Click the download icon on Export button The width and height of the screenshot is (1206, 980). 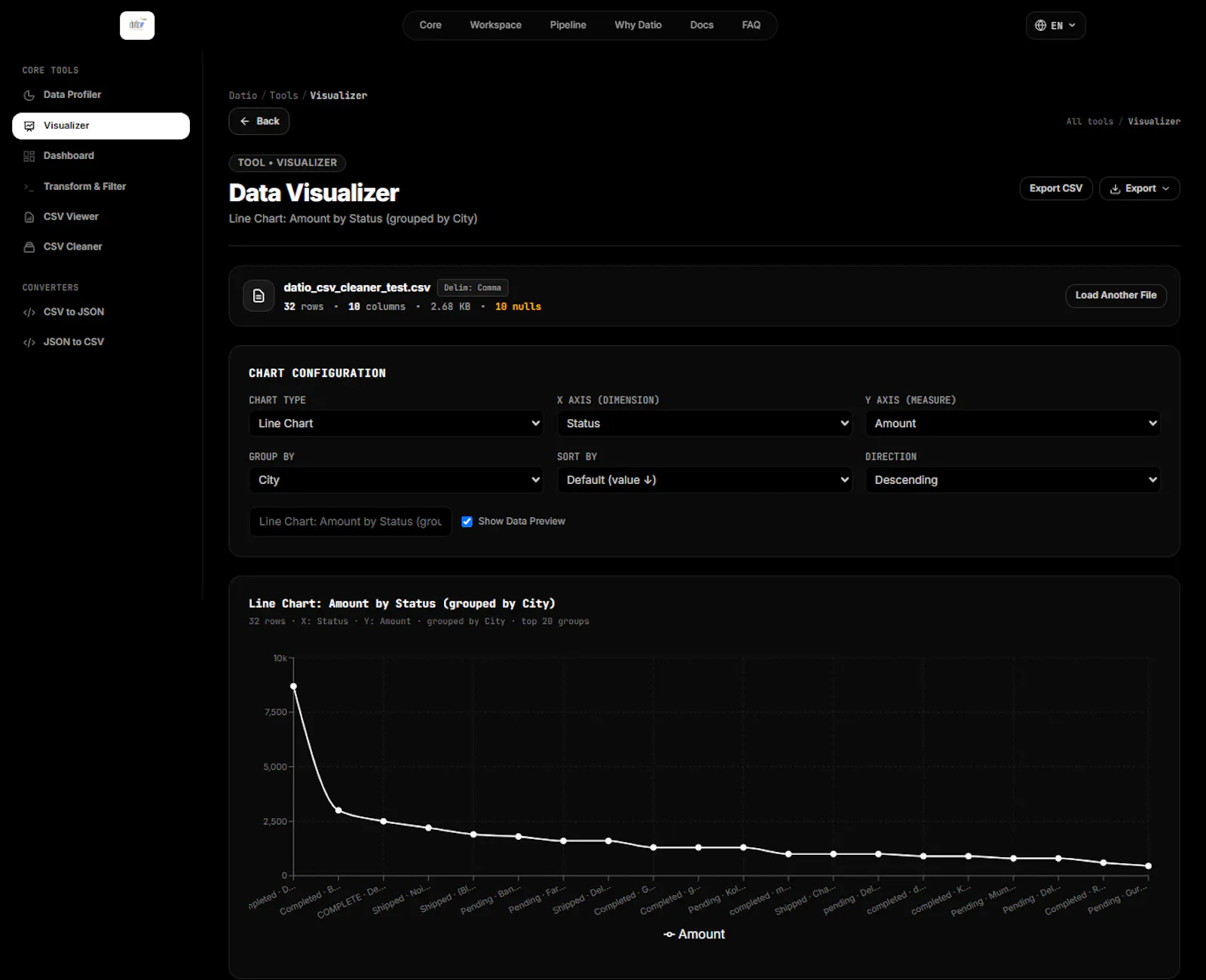(1115, 188)
